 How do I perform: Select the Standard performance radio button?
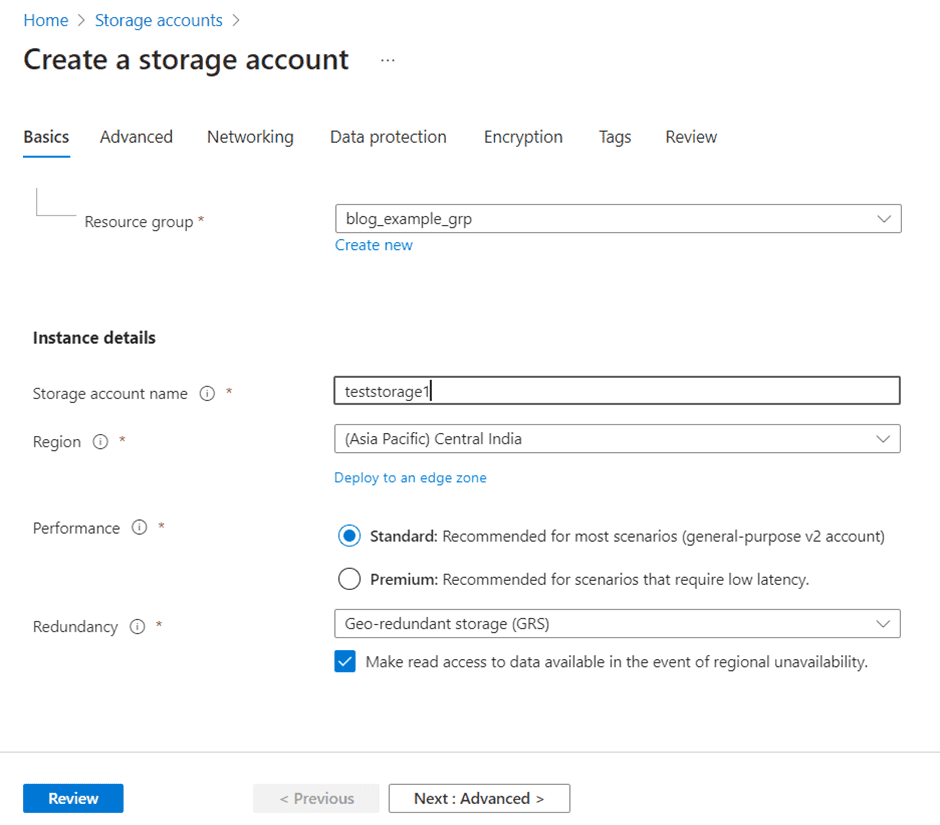(x=349, y=536)
